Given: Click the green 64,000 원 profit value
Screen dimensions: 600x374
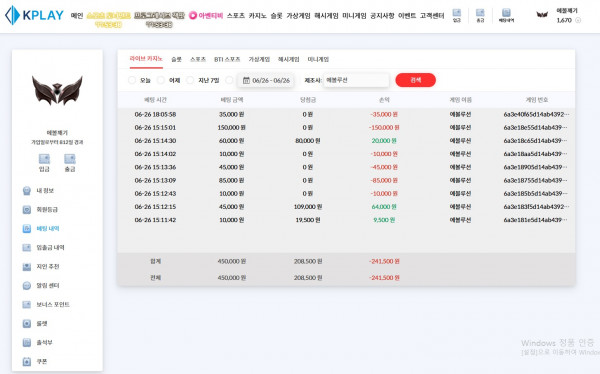Looking at the screenshot, I should coord(384,207).
